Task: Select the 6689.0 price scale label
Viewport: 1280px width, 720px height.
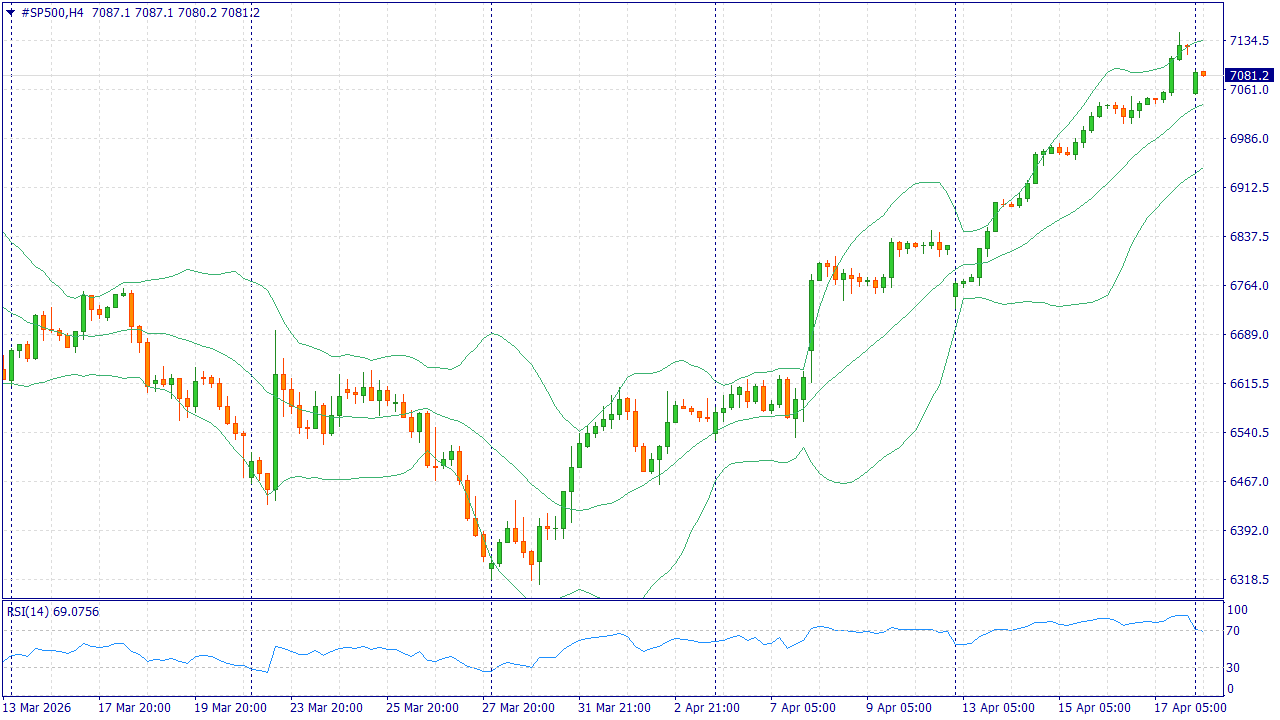Action: [x=1249, y=335]
